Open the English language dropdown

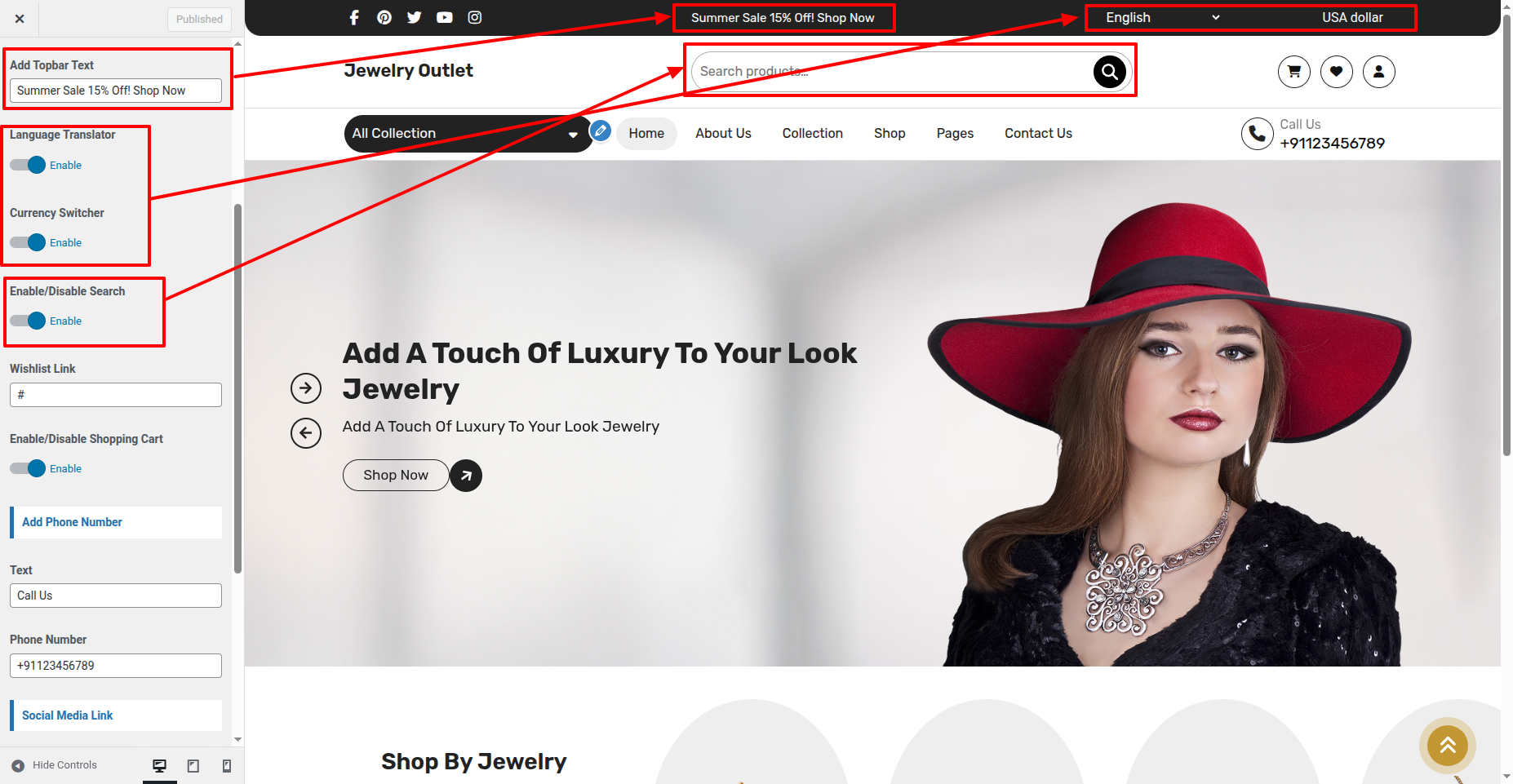click(x=1162, y=18)
